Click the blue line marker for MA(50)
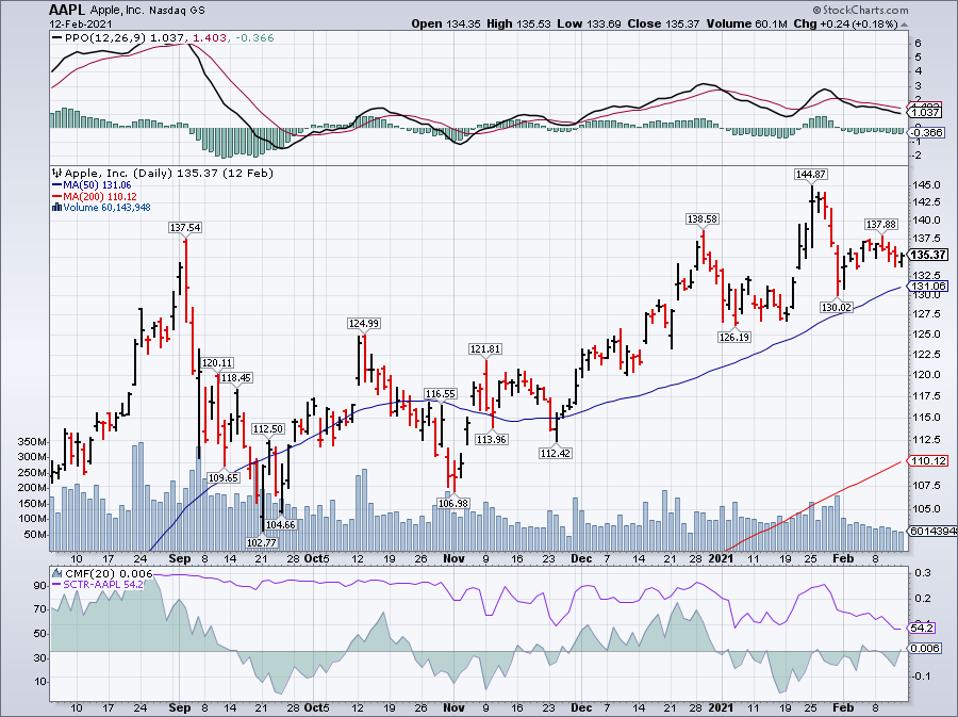958x717 pixels. click(x=56, y=185)
